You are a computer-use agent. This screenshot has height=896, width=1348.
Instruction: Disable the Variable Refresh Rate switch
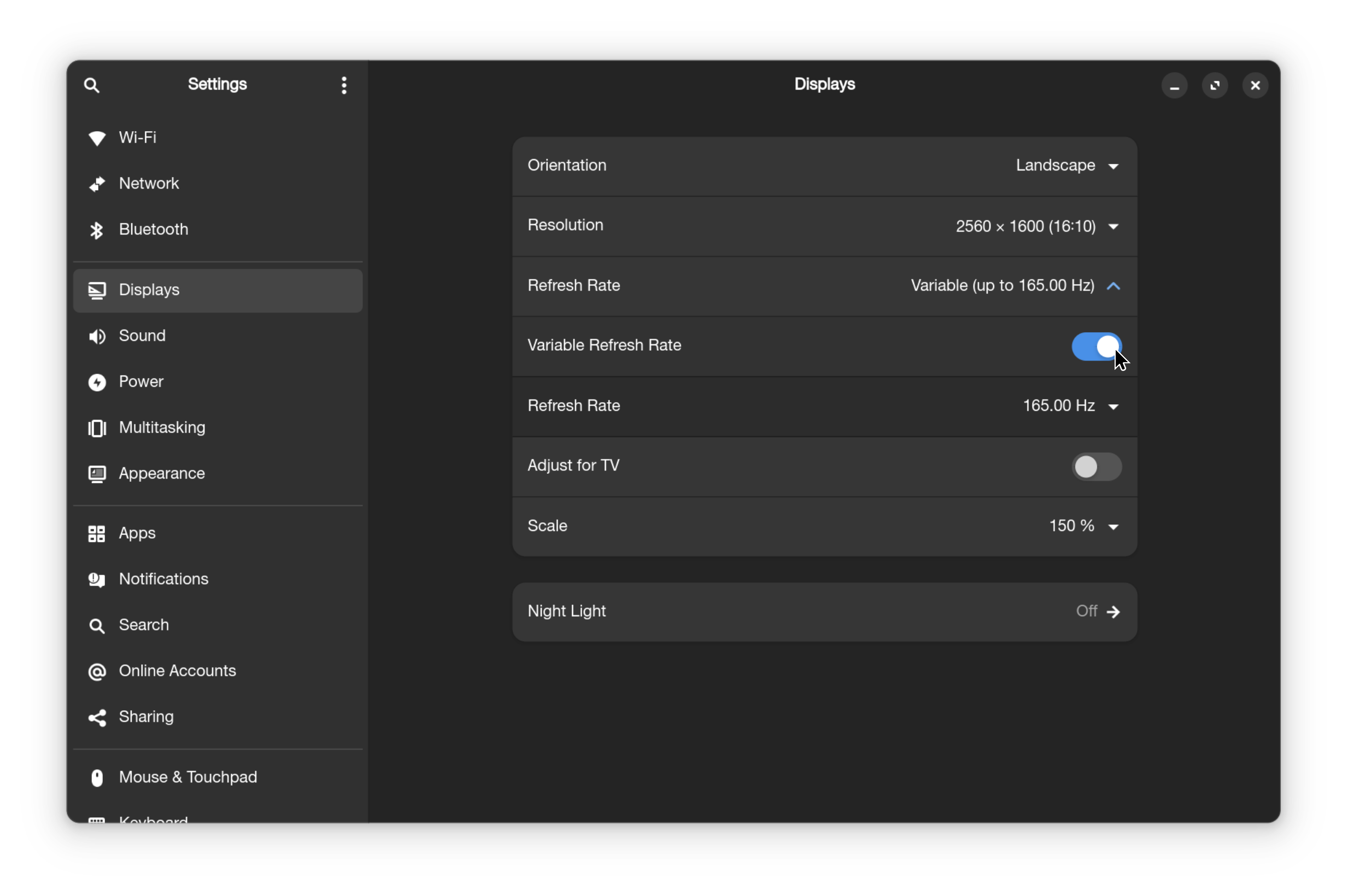(1096, 346)
